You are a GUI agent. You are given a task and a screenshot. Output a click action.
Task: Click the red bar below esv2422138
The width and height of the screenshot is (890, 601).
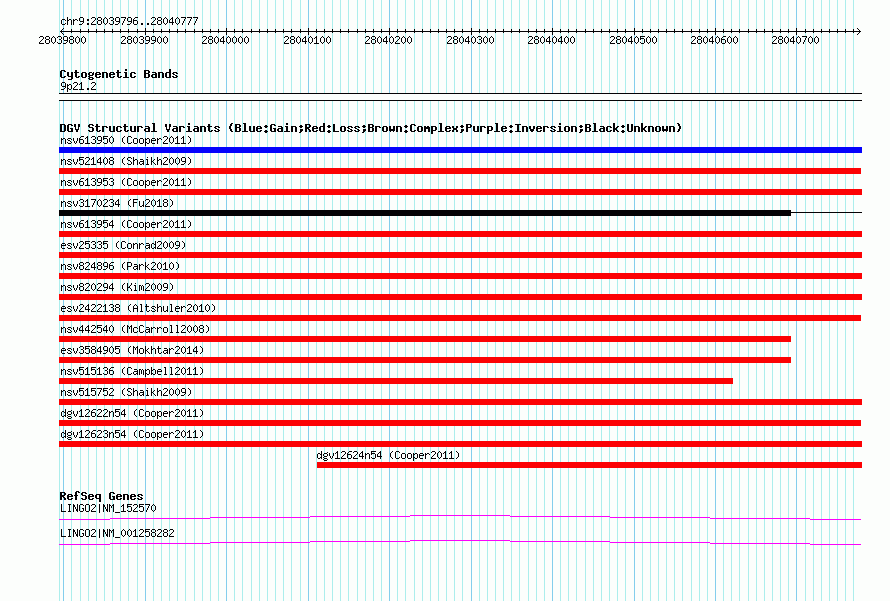pyautogui.click(x=460, y=318)
